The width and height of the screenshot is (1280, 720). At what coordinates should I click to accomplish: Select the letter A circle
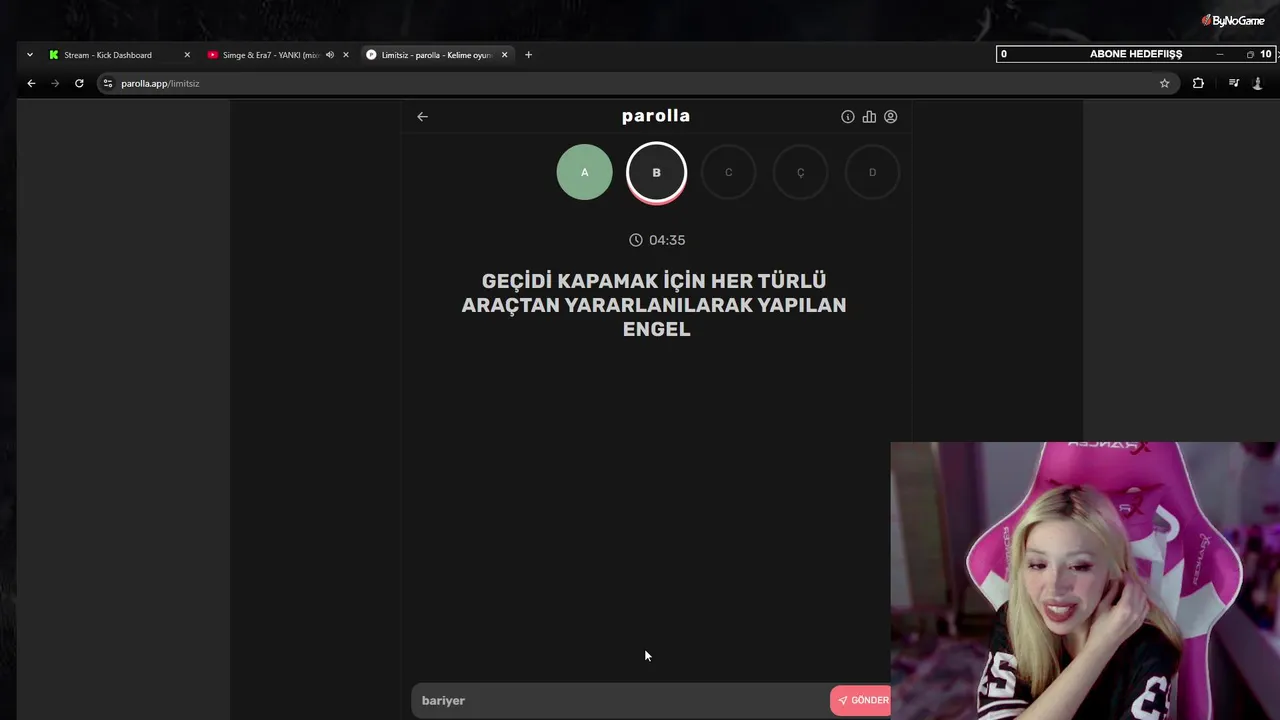pyautogui.click(x=584, y=172)
